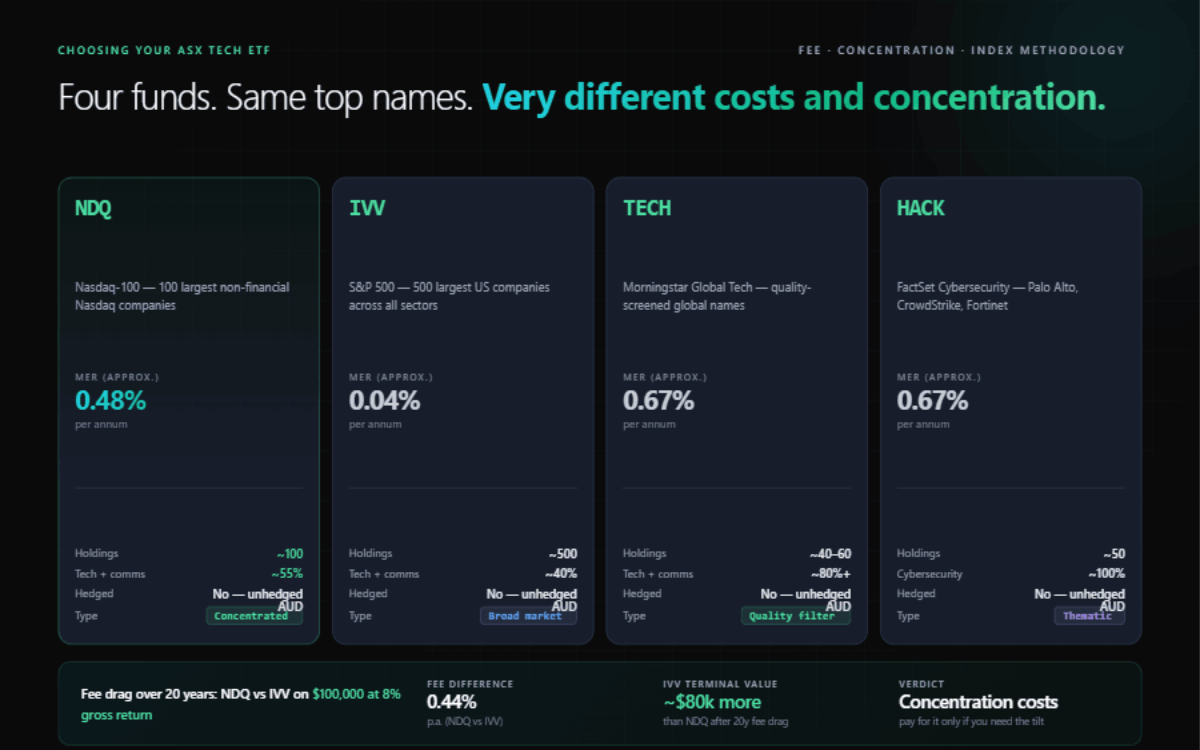Click the ~40–60 holdings value
The height and width of the screenshot is (750, 1200).
pyautogui.click(x=831, y=554)
